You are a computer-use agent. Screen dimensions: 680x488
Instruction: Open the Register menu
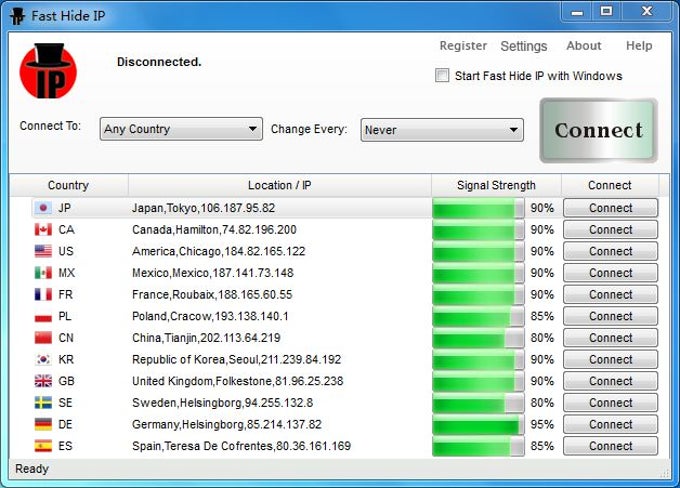[463, 46]
